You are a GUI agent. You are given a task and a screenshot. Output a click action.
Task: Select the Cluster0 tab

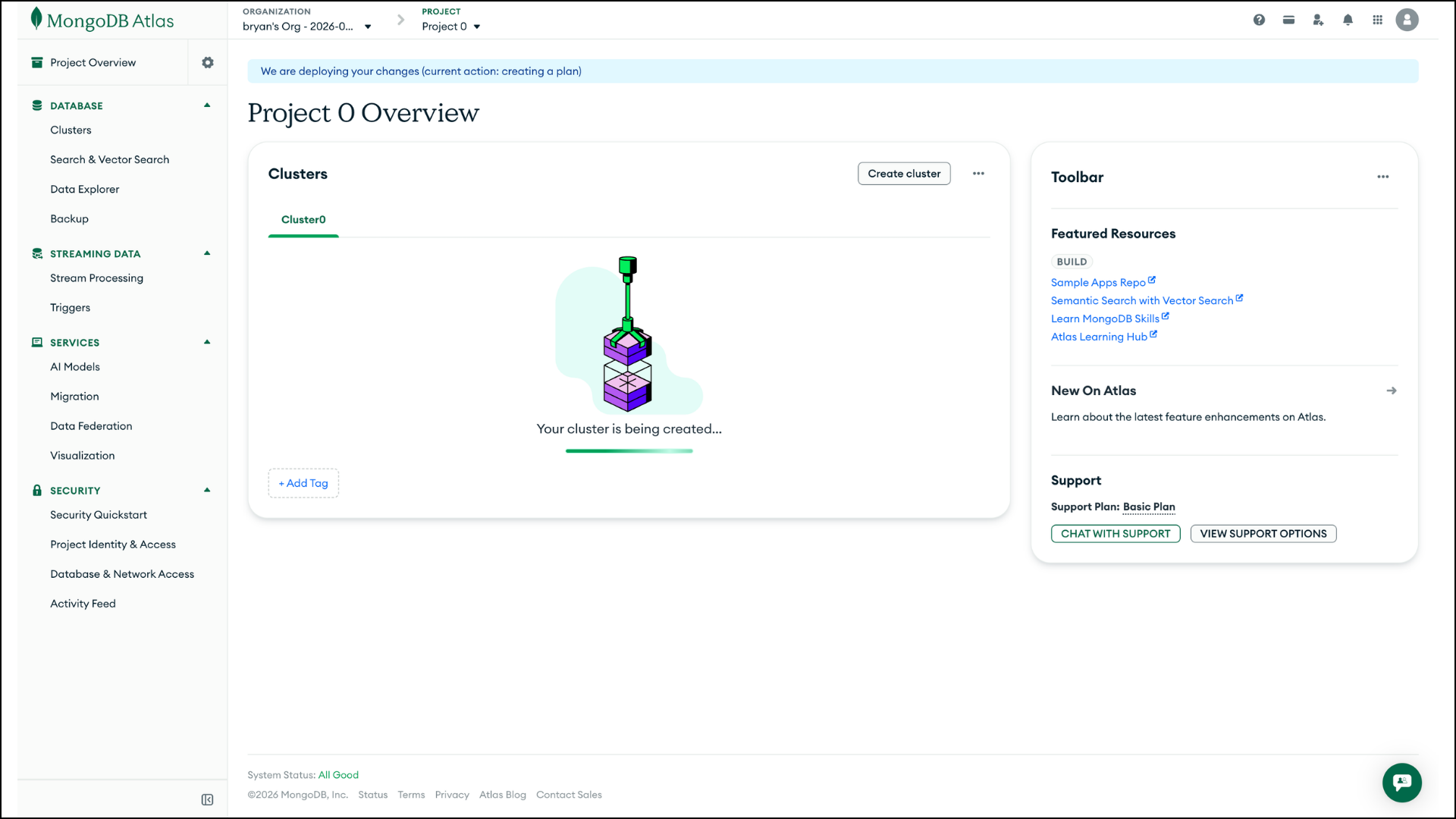tap(303, 220)
